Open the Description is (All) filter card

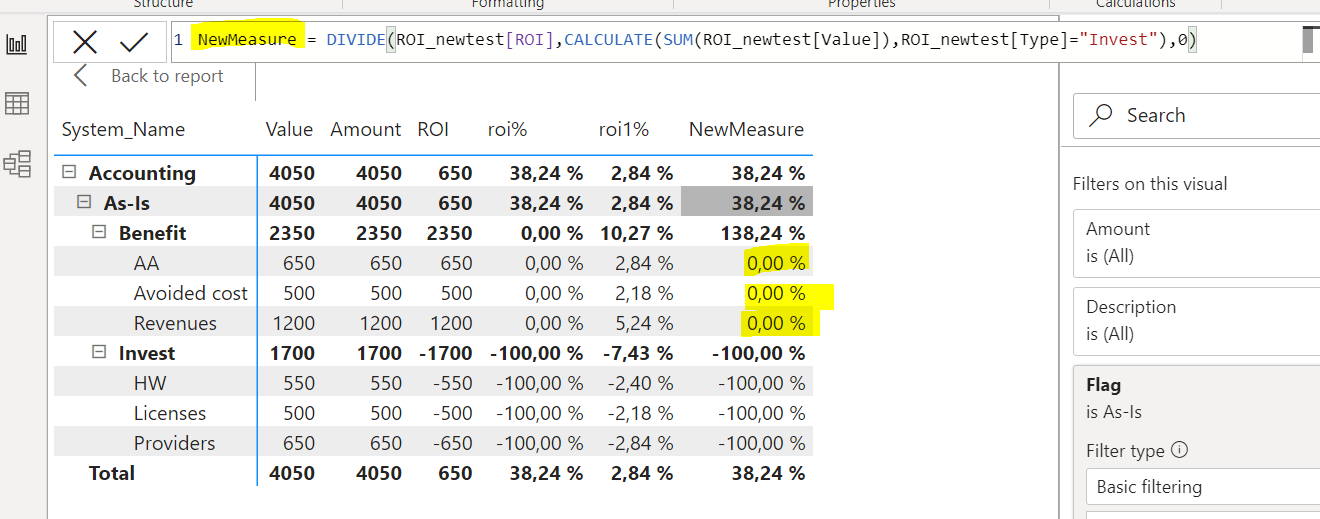pos(1196,320)
